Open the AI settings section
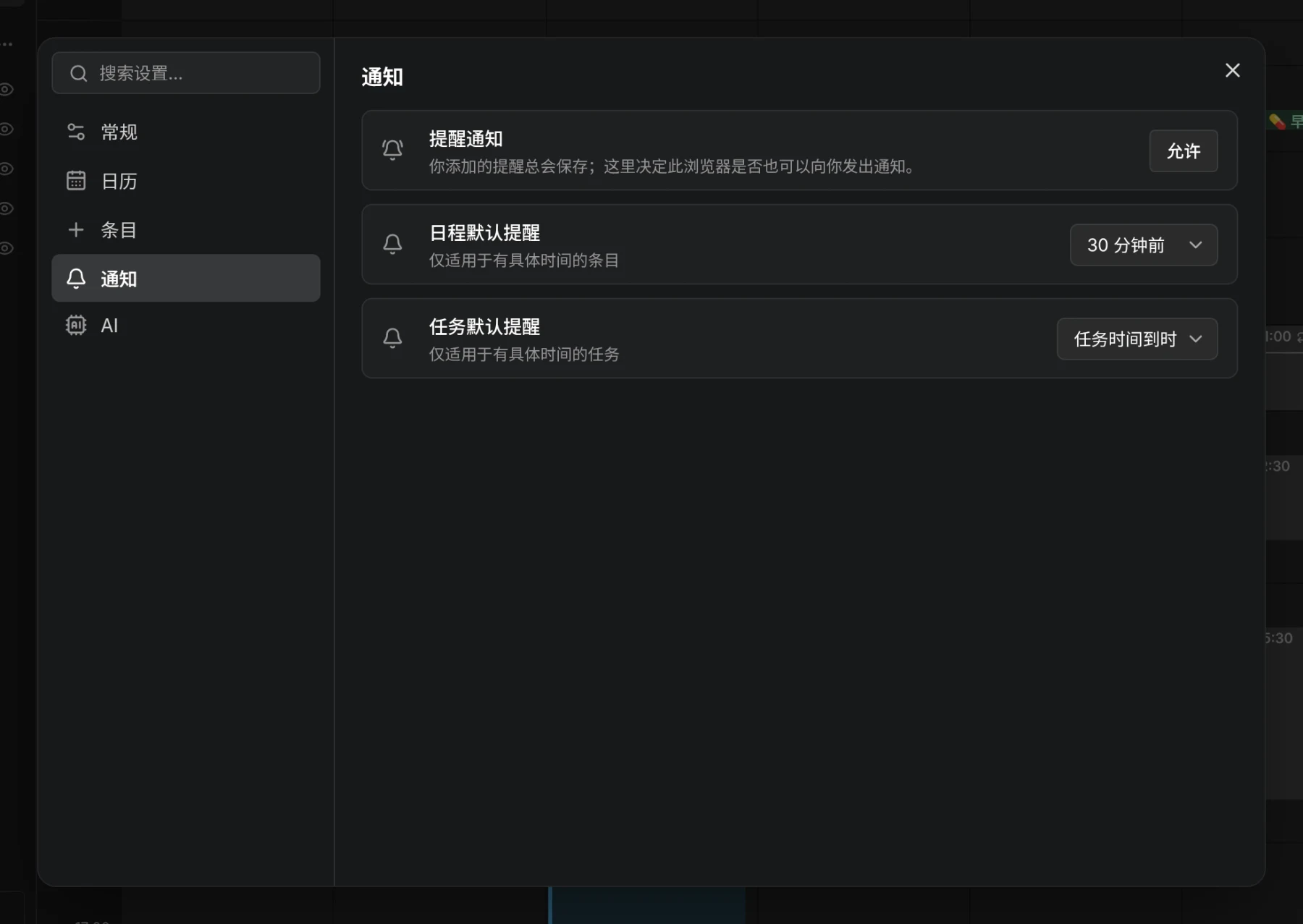1303x924 pixels. [185, 326]
